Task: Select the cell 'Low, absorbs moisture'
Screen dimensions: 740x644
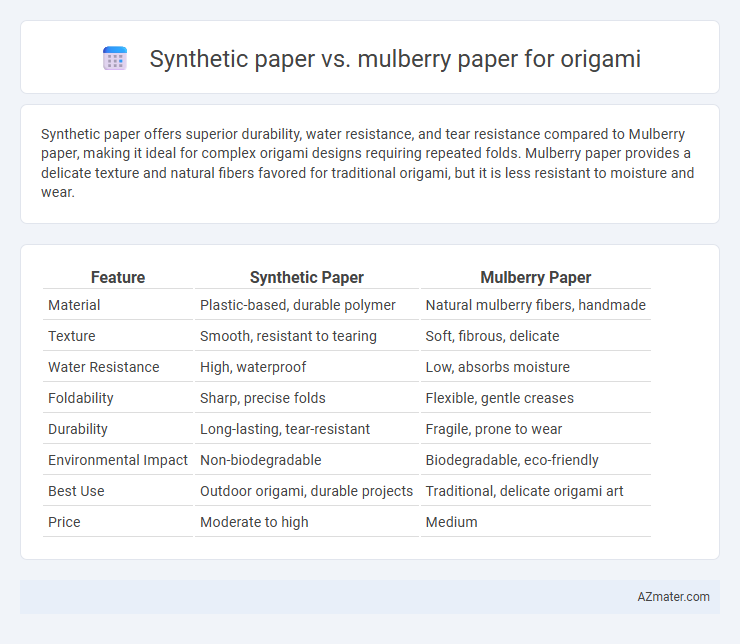Action: click(497, 367)
